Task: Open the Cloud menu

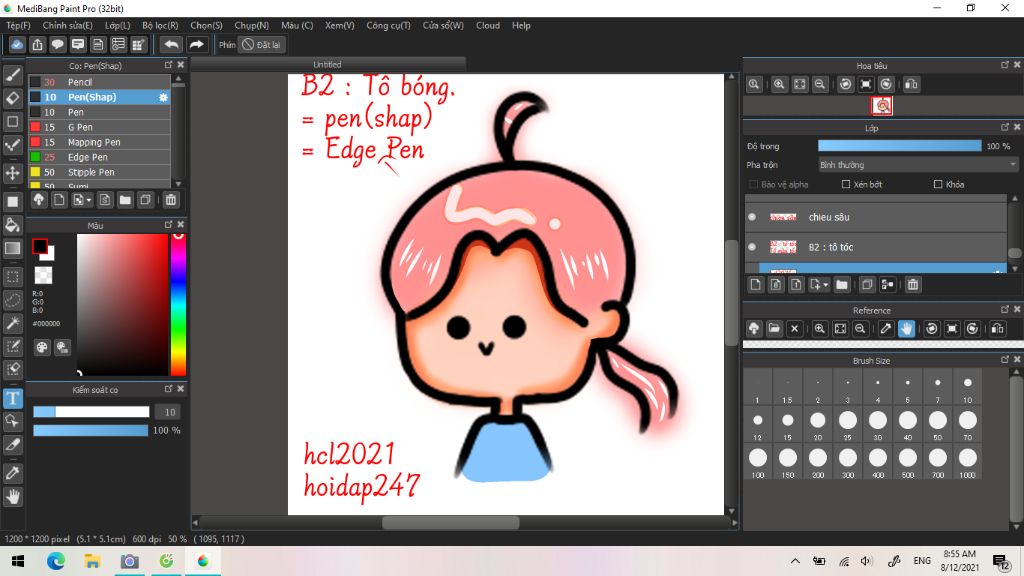Action: tap(488, 25)
